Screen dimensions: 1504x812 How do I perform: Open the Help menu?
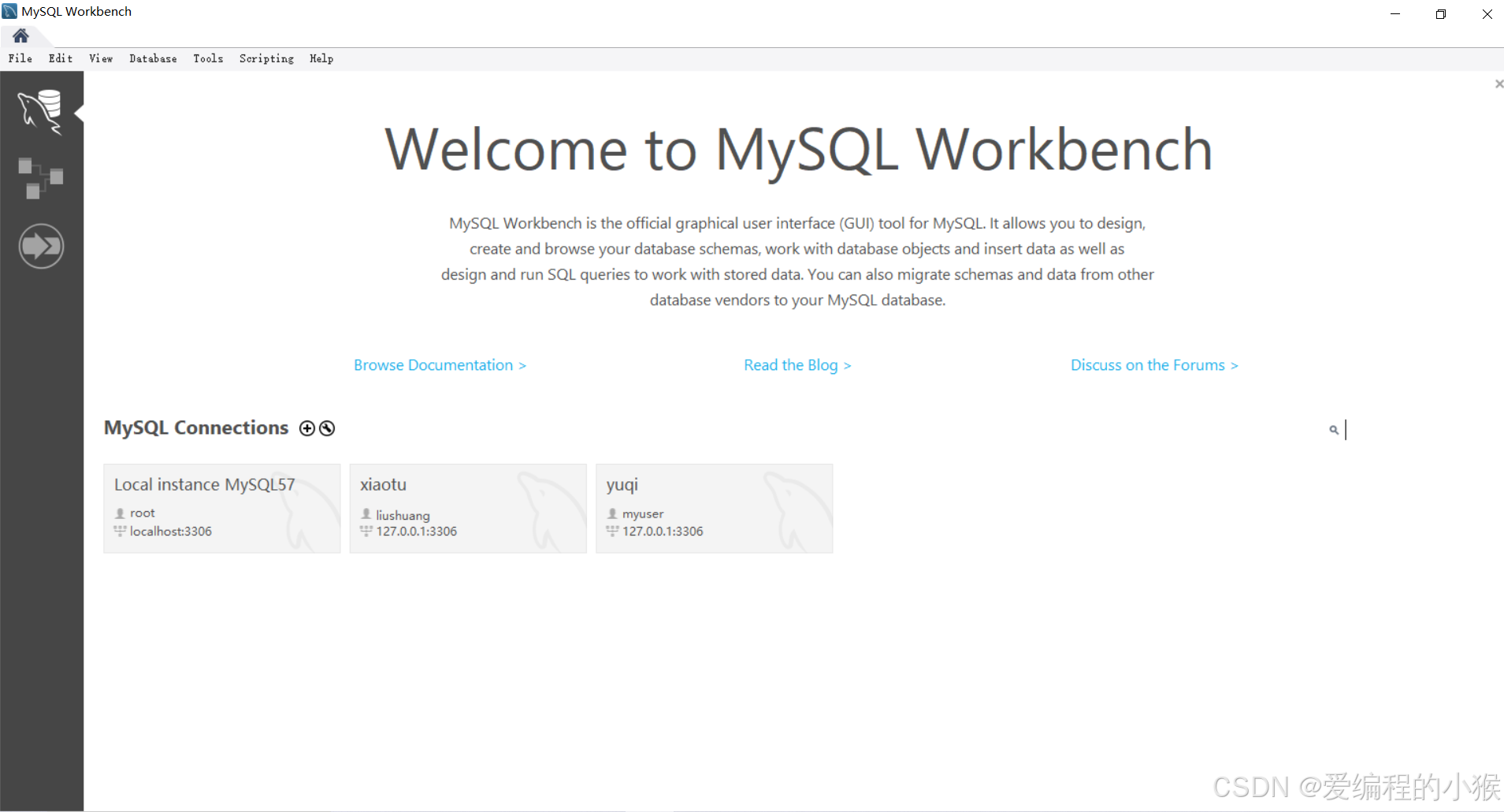[321, 58]
